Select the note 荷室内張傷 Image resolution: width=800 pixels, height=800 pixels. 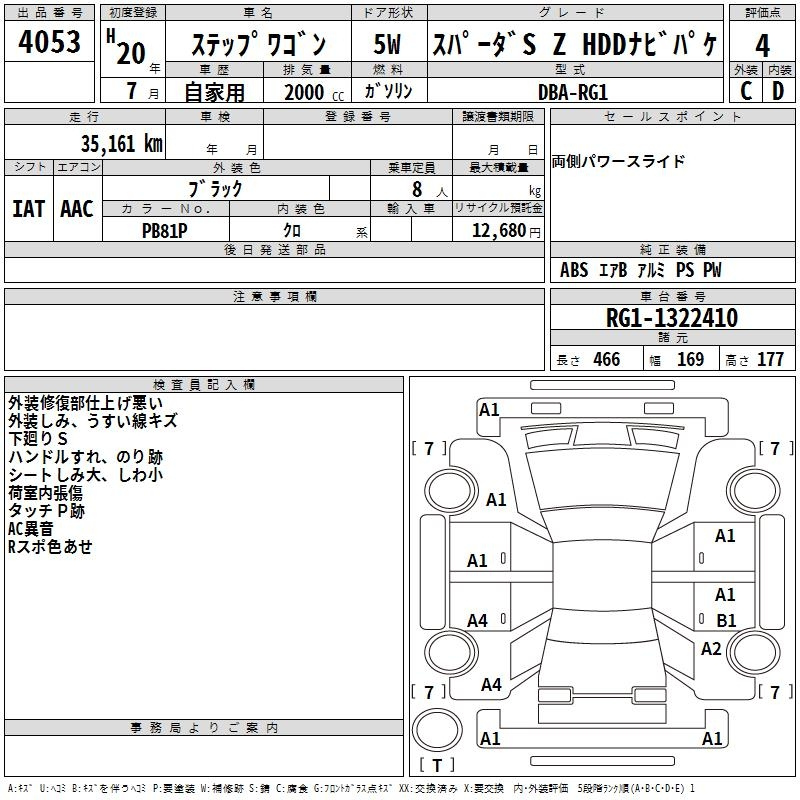point(45,493)
